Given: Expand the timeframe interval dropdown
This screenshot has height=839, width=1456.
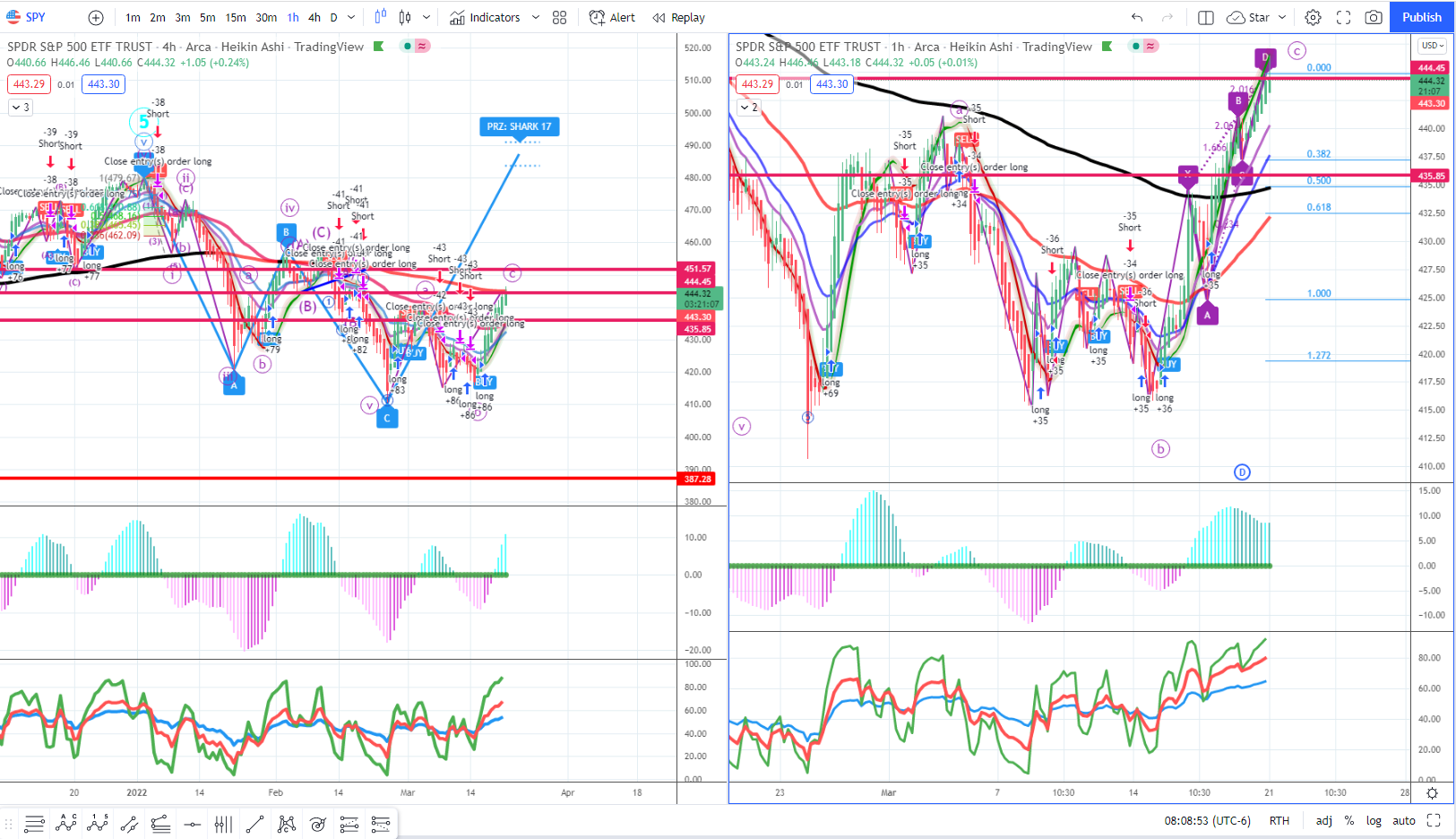Looking at the screenshot, I should 351,17.
